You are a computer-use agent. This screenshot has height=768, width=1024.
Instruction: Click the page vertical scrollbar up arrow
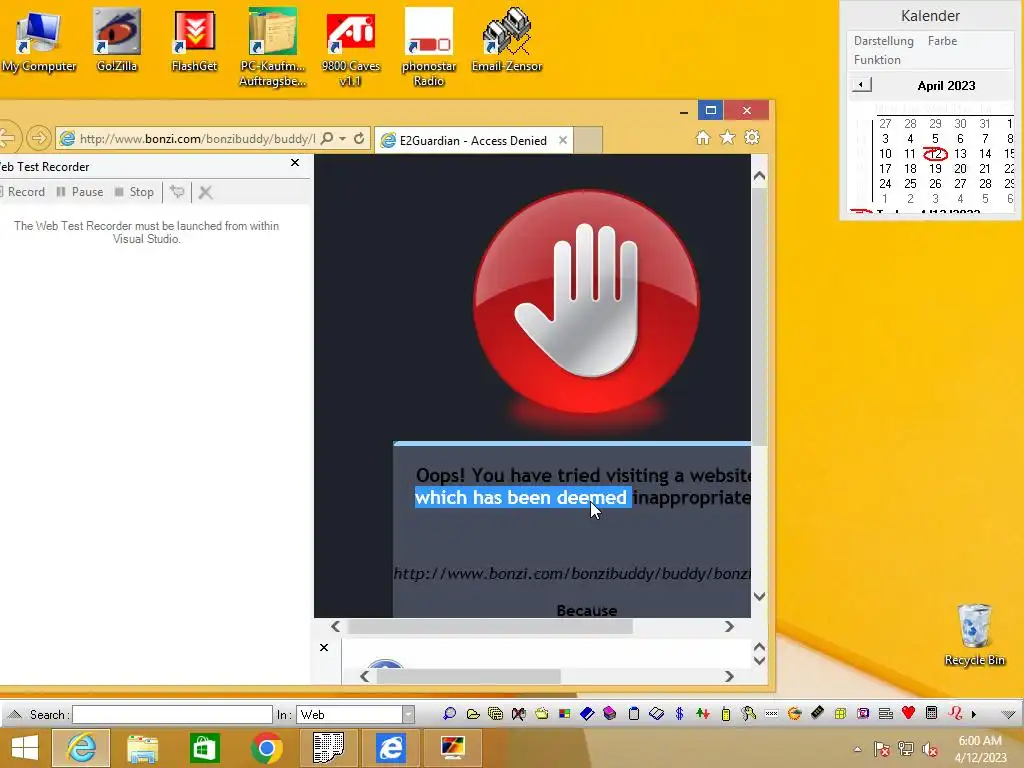[x=759, y=176]
